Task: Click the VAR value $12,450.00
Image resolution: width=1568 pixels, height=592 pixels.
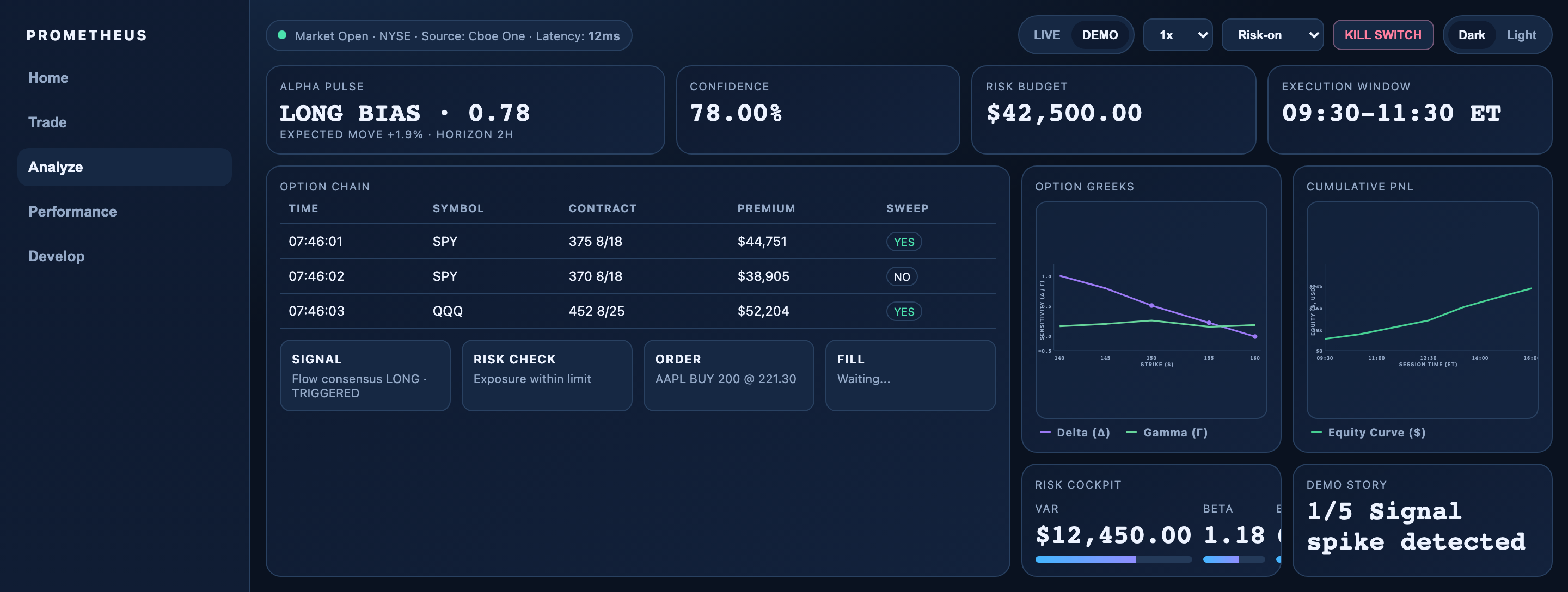Action: [x=1113, y=535]
